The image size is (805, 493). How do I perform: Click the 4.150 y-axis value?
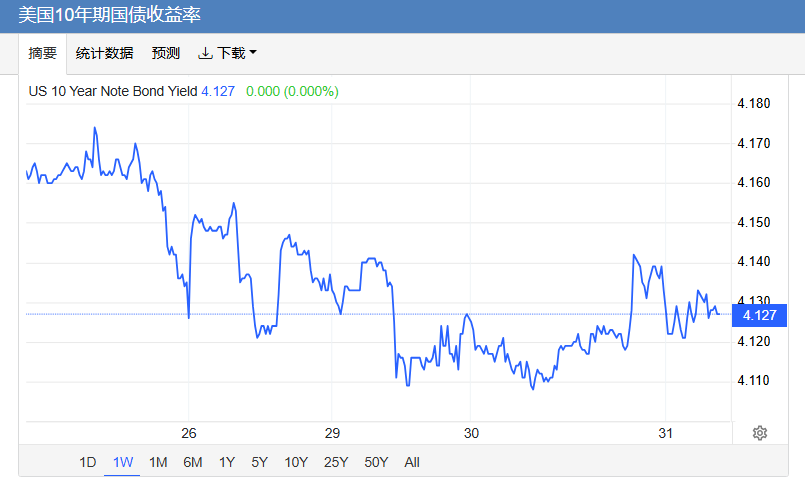click(754, 222)
